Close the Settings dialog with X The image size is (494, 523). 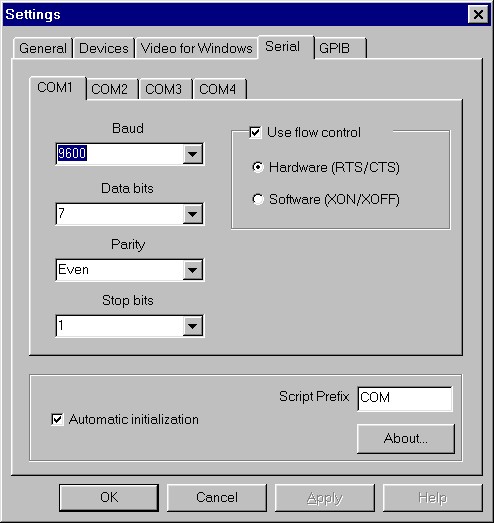point(478,15)
